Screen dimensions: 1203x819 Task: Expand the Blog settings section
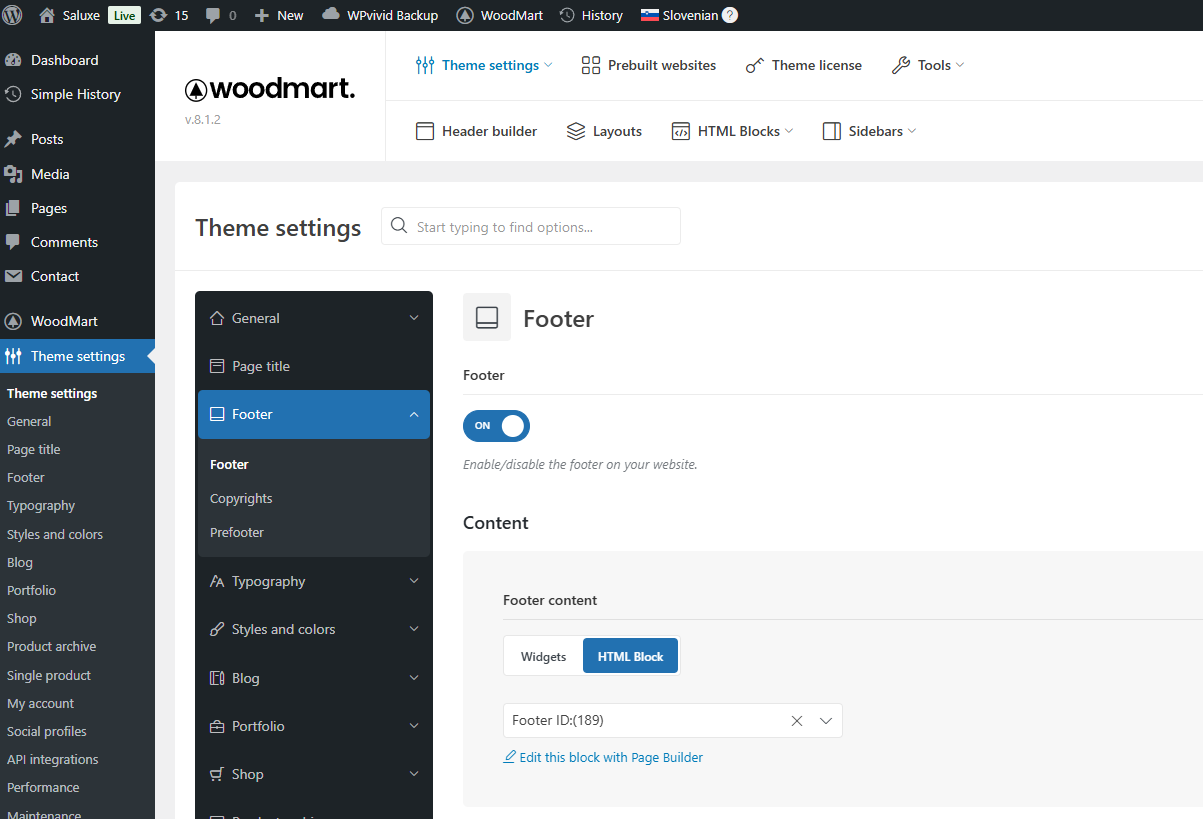coord(314,678)
